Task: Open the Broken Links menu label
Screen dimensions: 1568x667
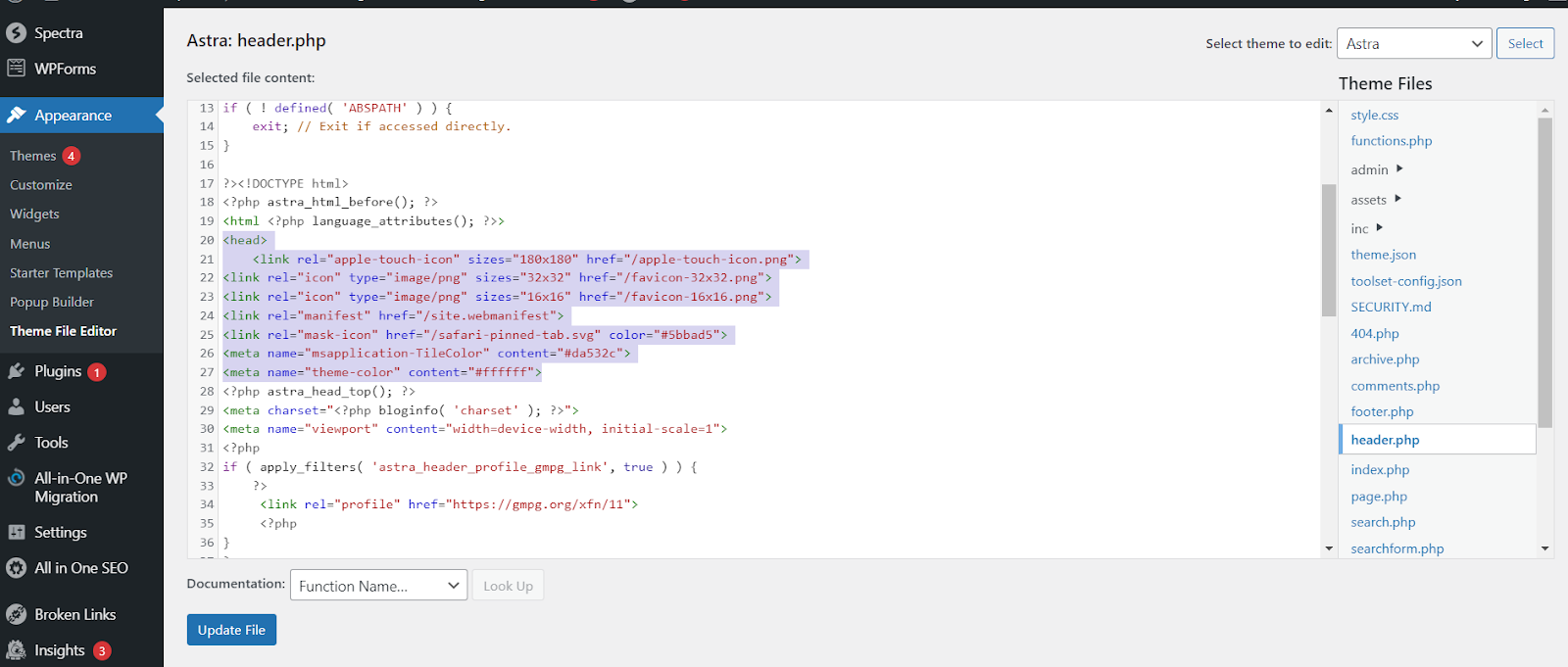Action: click(75, 614)
